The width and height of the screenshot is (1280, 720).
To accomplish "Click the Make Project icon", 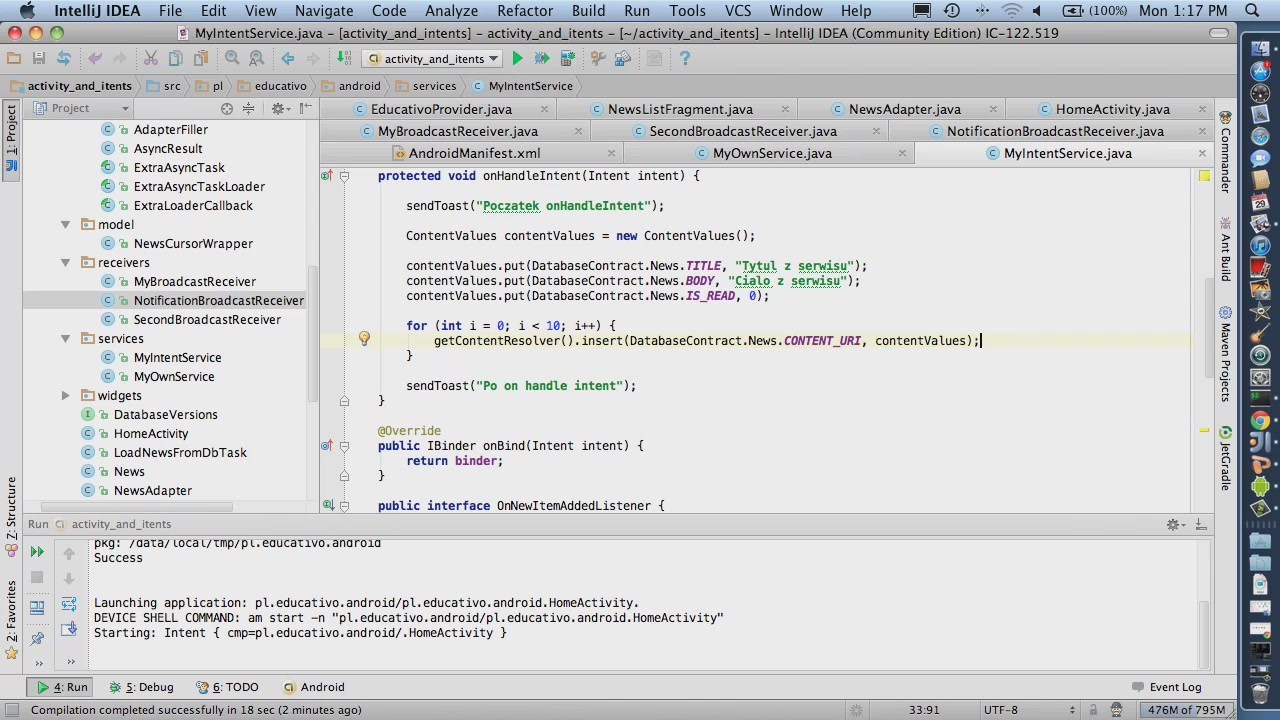I will (x=344, y=59).
